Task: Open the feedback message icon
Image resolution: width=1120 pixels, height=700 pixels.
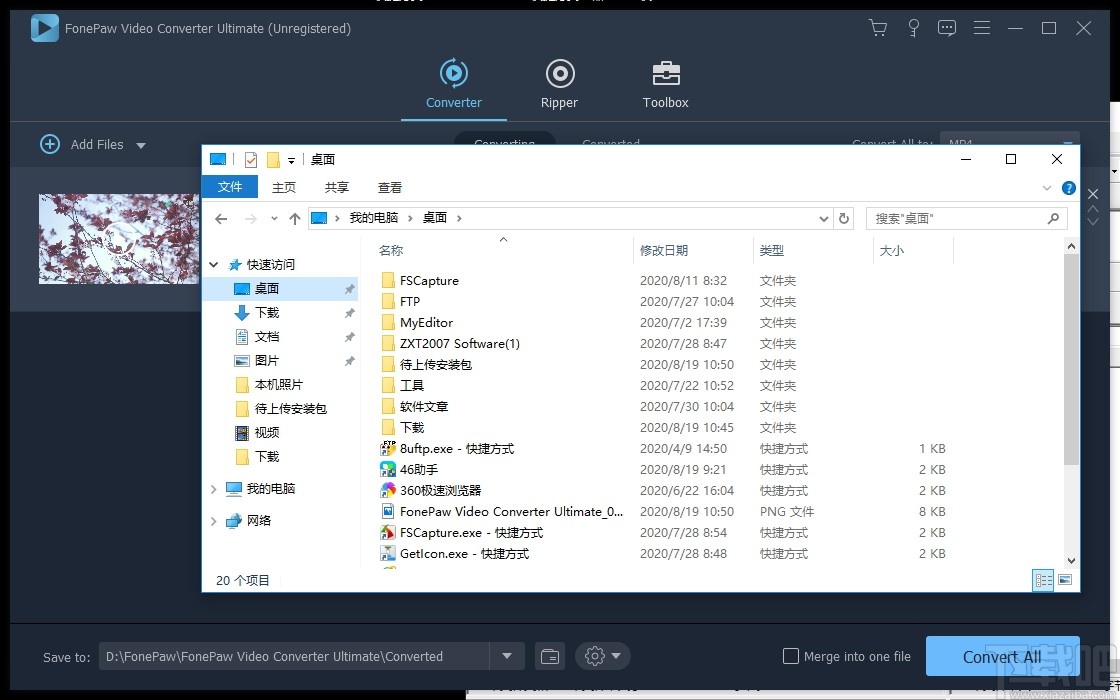Action: [947, 28]
